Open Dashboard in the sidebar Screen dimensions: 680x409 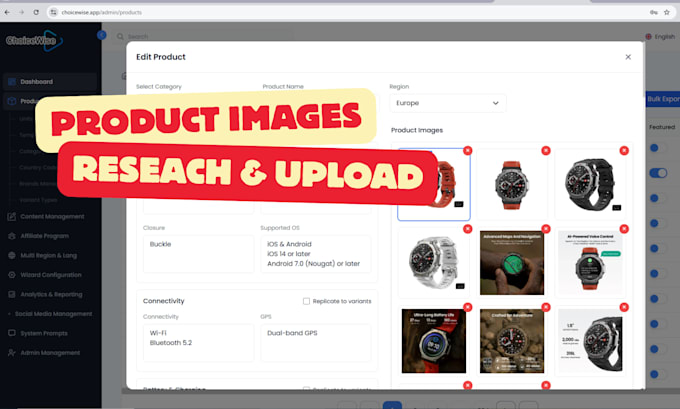tap(50, 82)
